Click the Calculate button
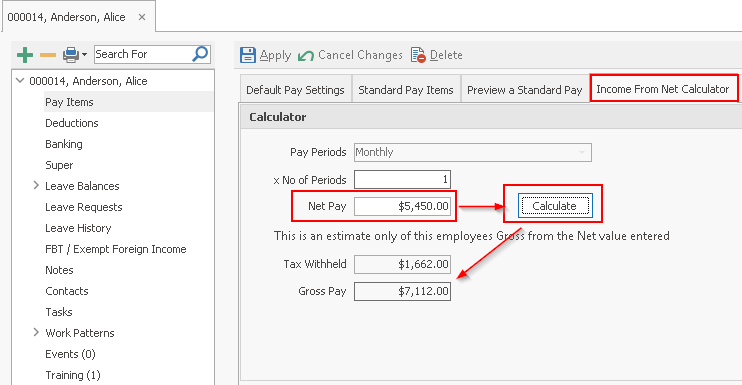Viewport: 742px width, 385px height. click(x=555, y=206)
